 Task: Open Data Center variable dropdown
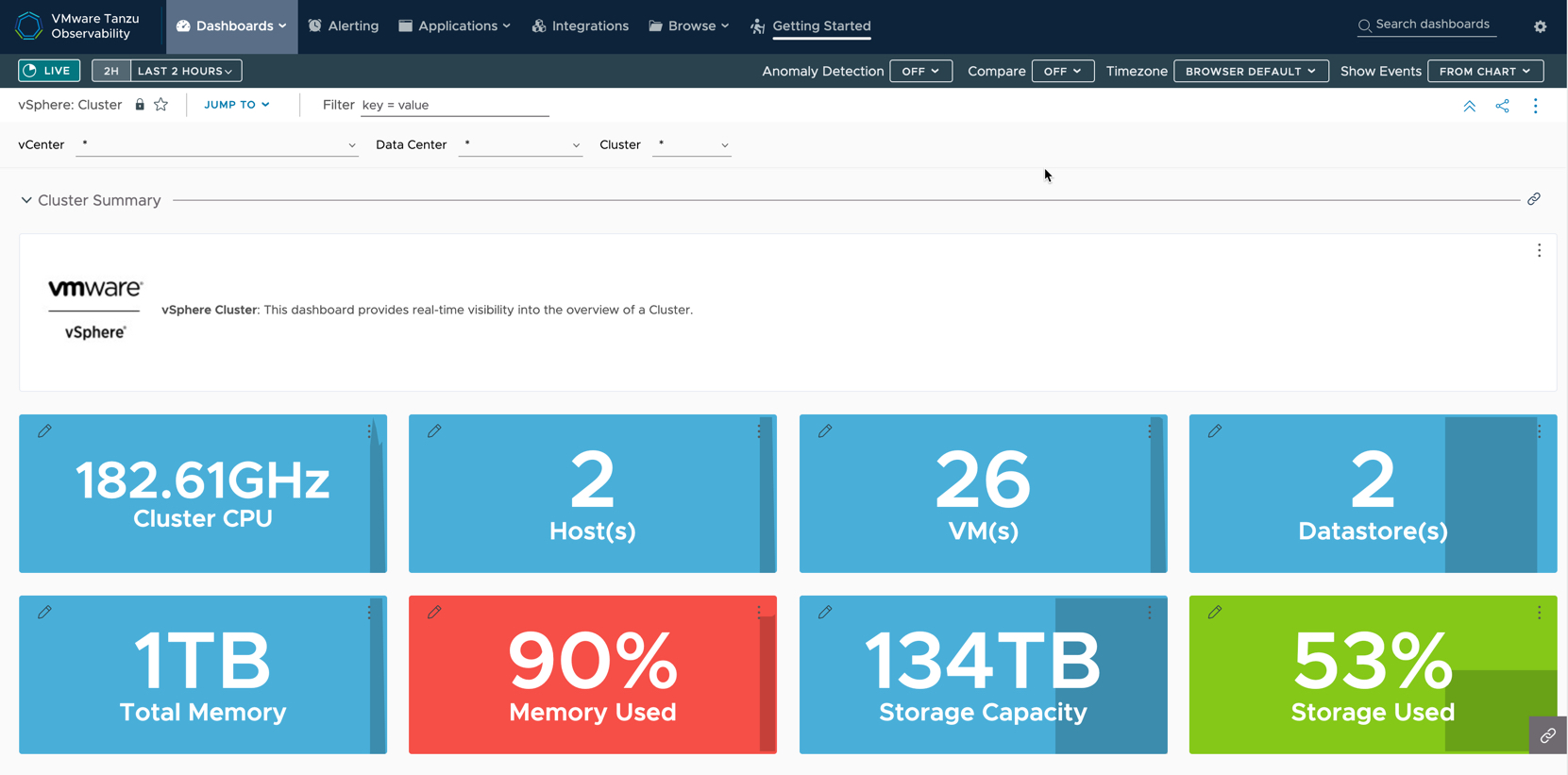coord(520,145)
